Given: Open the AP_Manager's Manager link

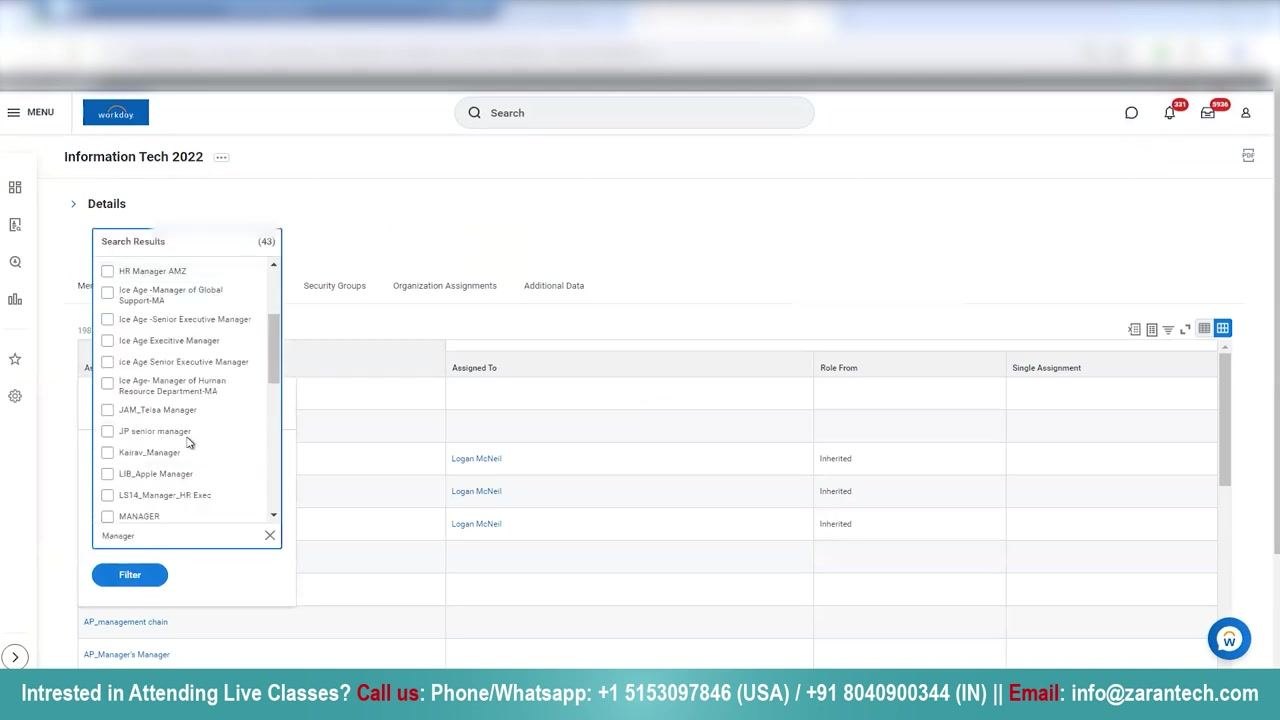Looking at the screenshot, I should tap(127, 655).
